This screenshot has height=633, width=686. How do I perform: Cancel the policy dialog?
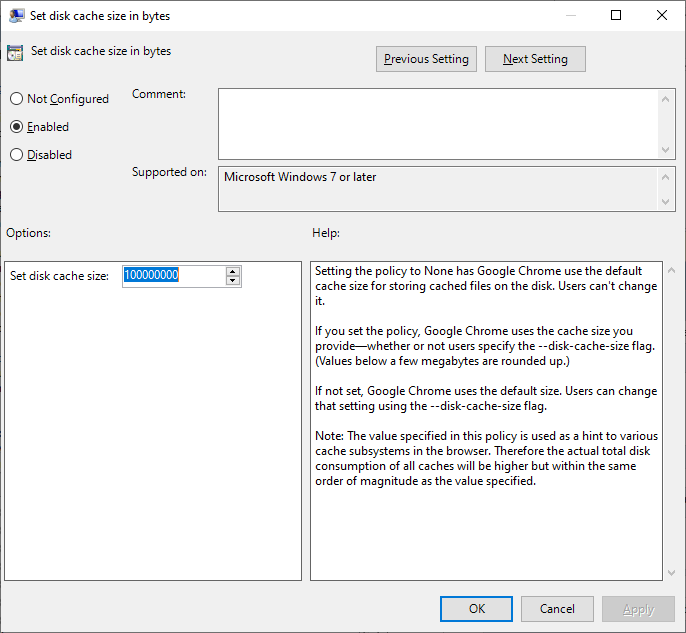point(557,609)
